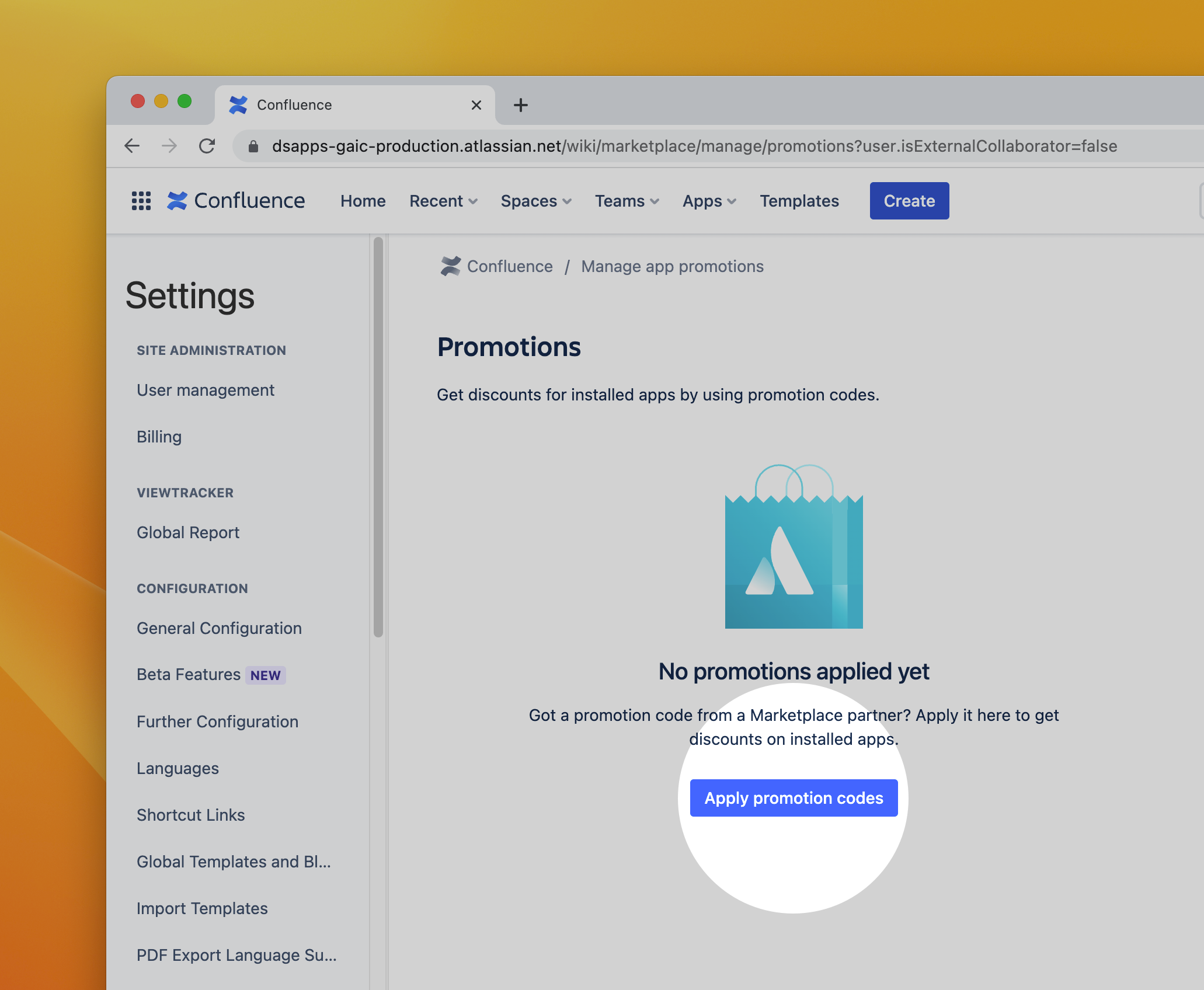This screenshot has width=1204, height=990.
Task: Open the app switcher grid icon
Action: (x=141, y=201)
